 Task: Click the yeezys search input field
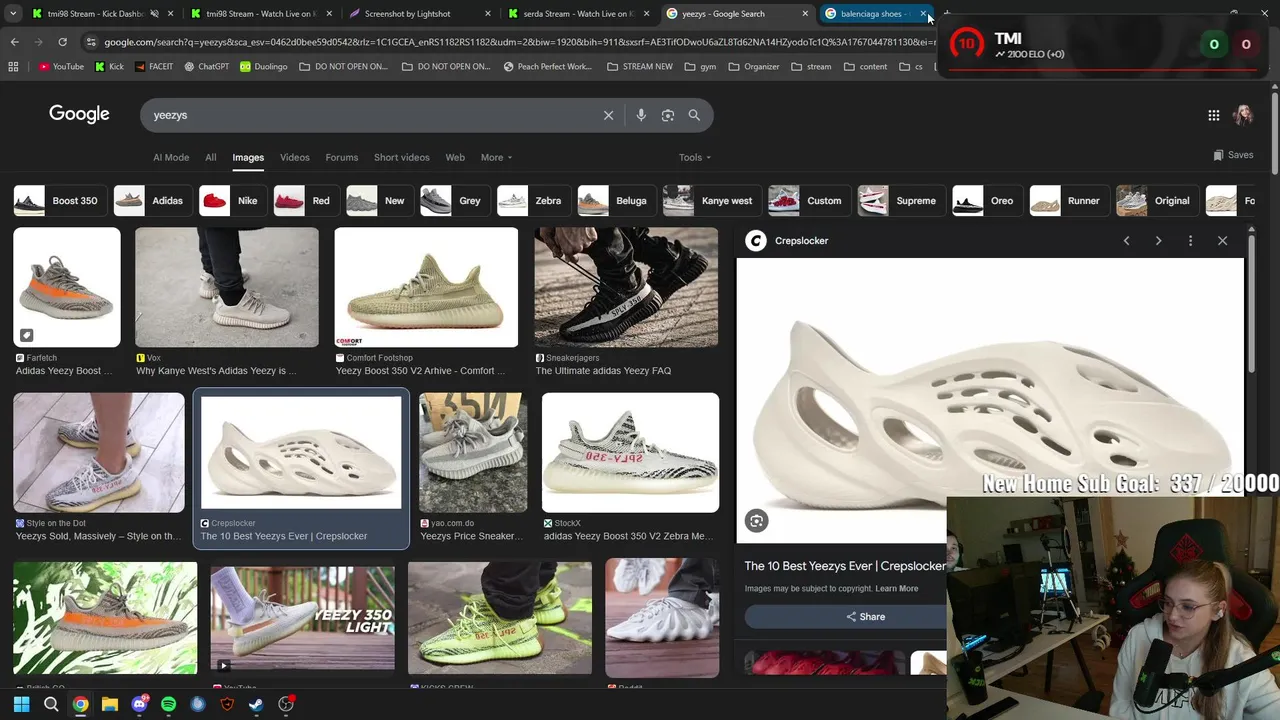click(x=370, y=115)
